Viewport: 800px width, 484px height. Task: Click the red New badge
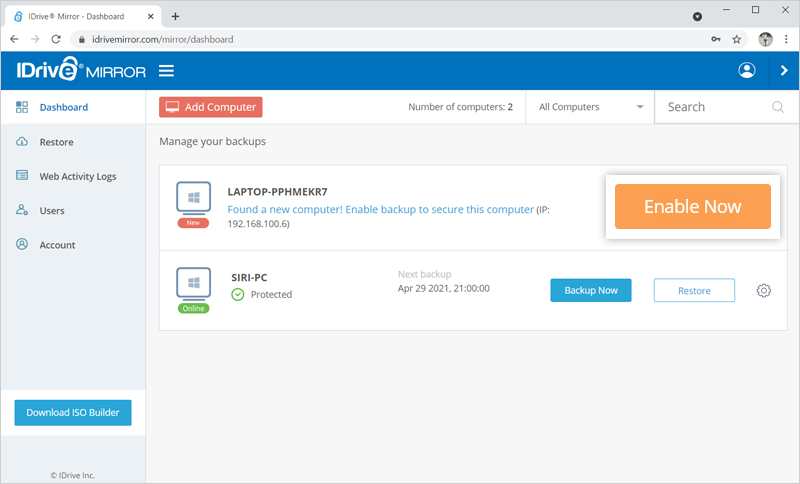coord(193,223)
